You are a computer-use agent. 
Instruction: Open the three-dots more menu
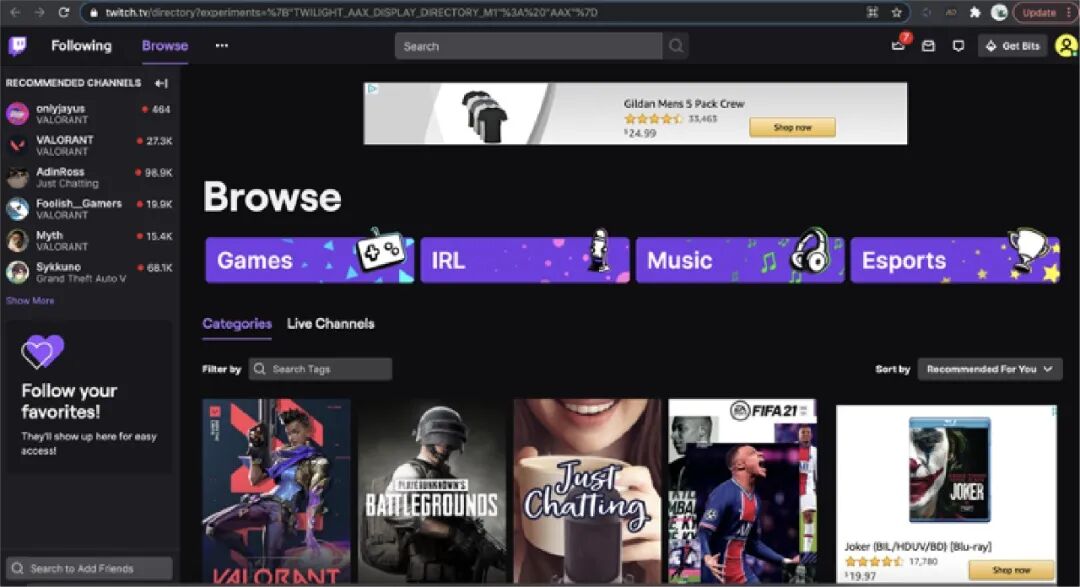[221, 45]
